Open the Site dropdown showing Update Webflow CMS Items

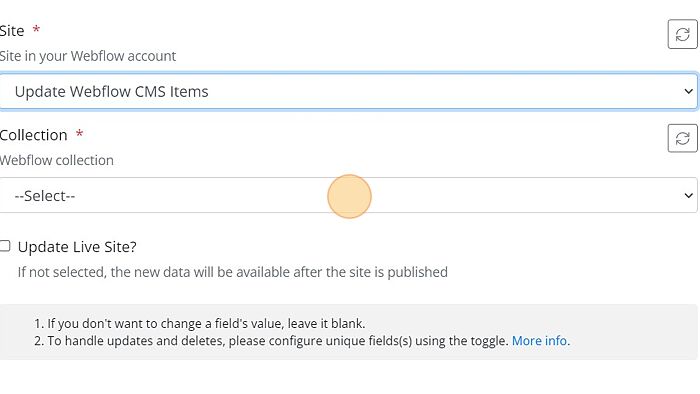(348, 91)
